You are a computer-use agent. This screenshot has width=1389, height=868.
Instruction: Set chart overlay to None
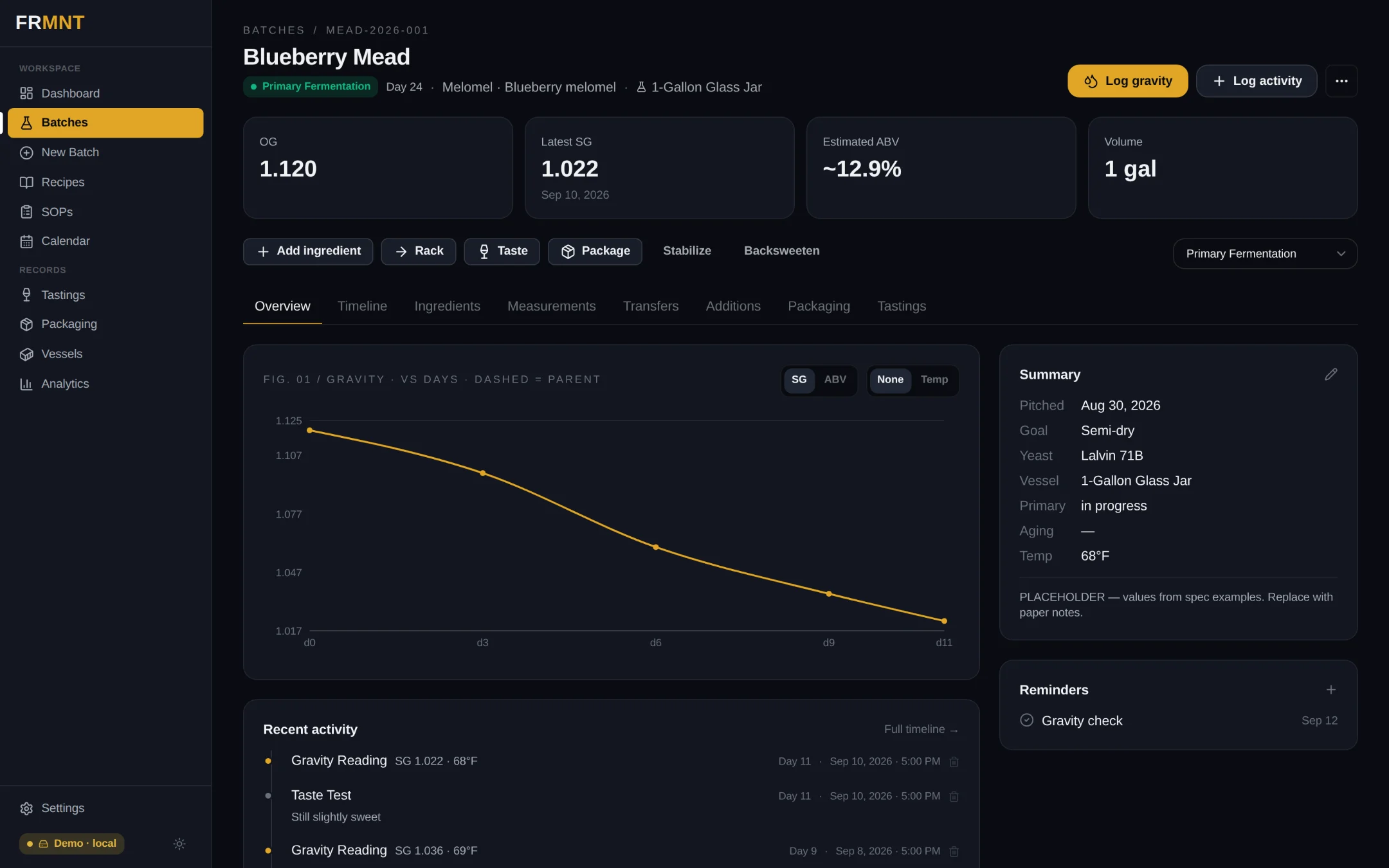pos(890,380)
